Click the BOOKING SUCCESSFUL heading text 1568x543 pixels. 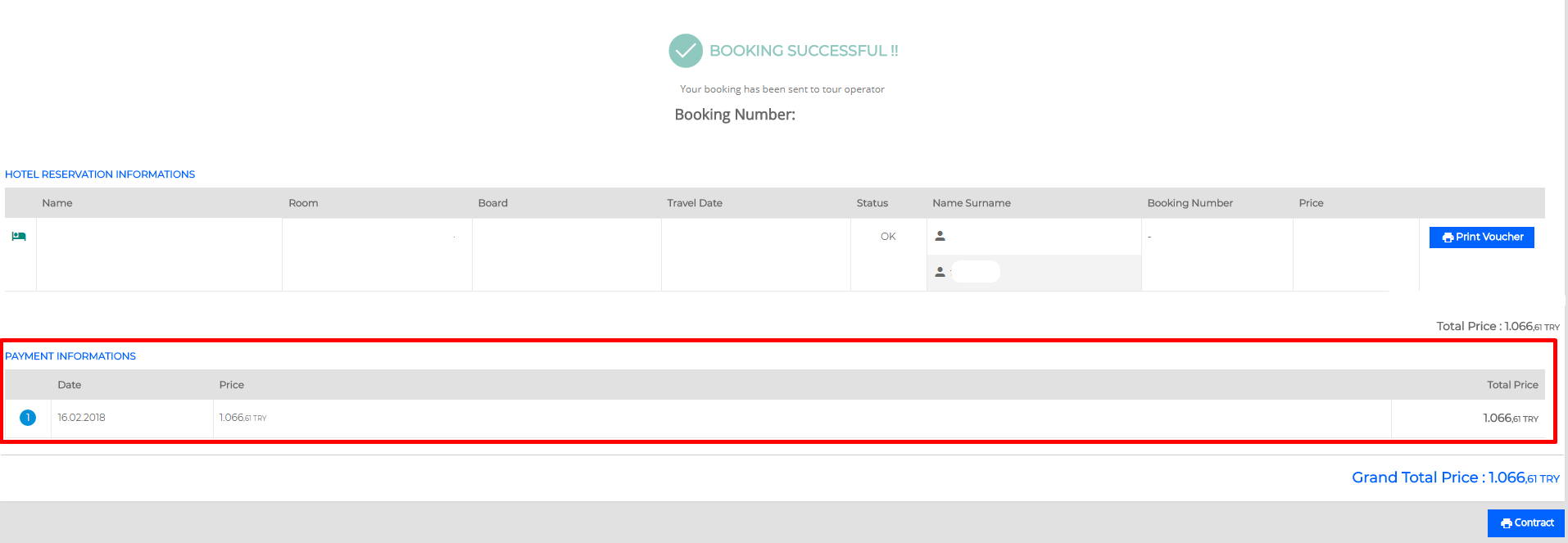pyautogui.click(x=804, y=51)
